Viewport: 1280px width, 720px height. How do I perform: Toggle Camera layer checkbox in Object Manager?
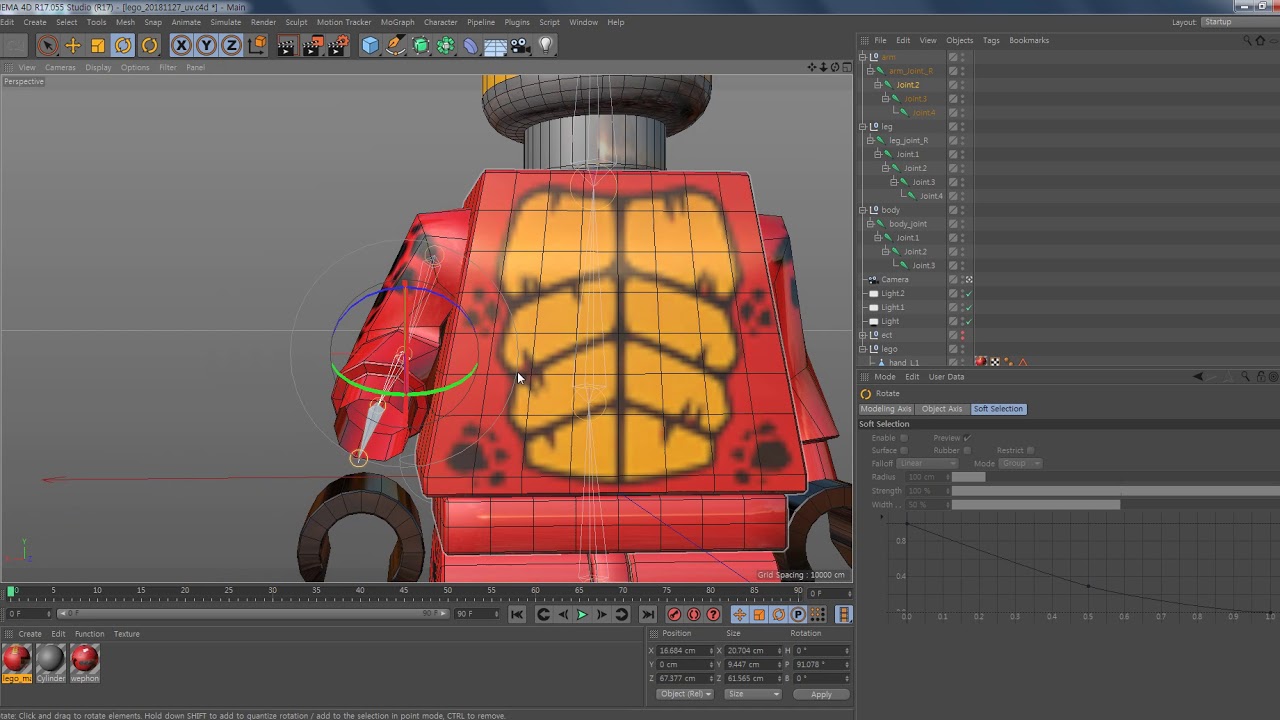pos(953,279)
